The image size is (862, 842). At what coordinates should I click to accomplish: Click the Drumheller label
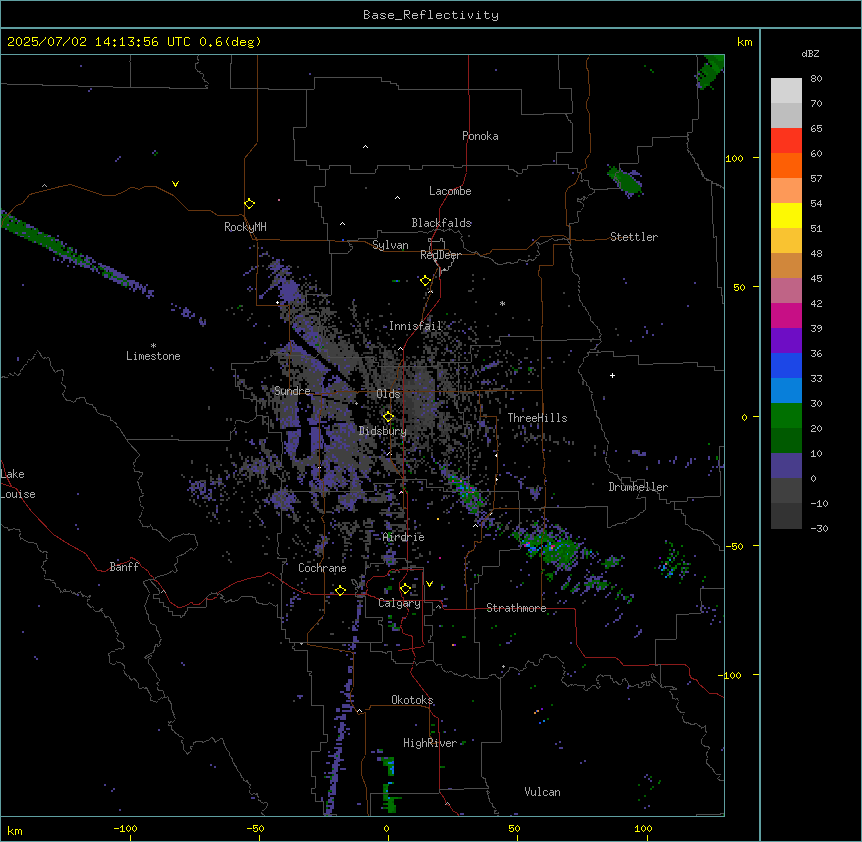pyautogui.click(x=638, y=487)
